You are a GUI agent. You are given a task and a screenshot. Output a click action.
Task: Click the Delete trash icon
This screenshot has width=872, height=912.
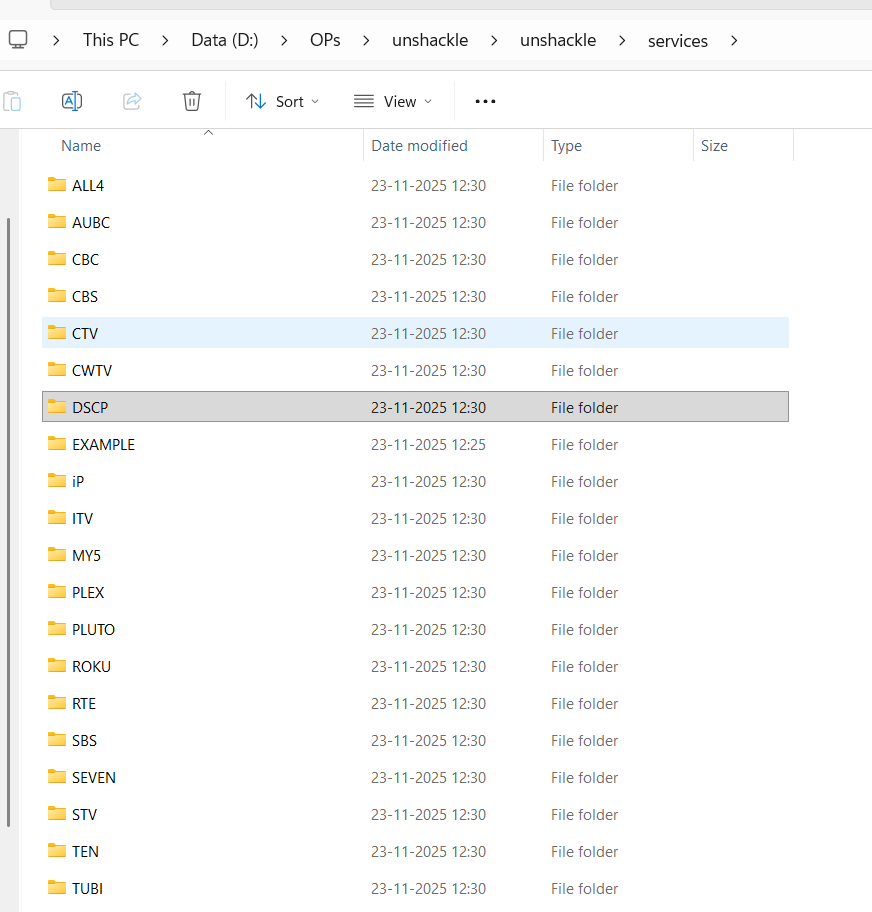pos(192,101)
